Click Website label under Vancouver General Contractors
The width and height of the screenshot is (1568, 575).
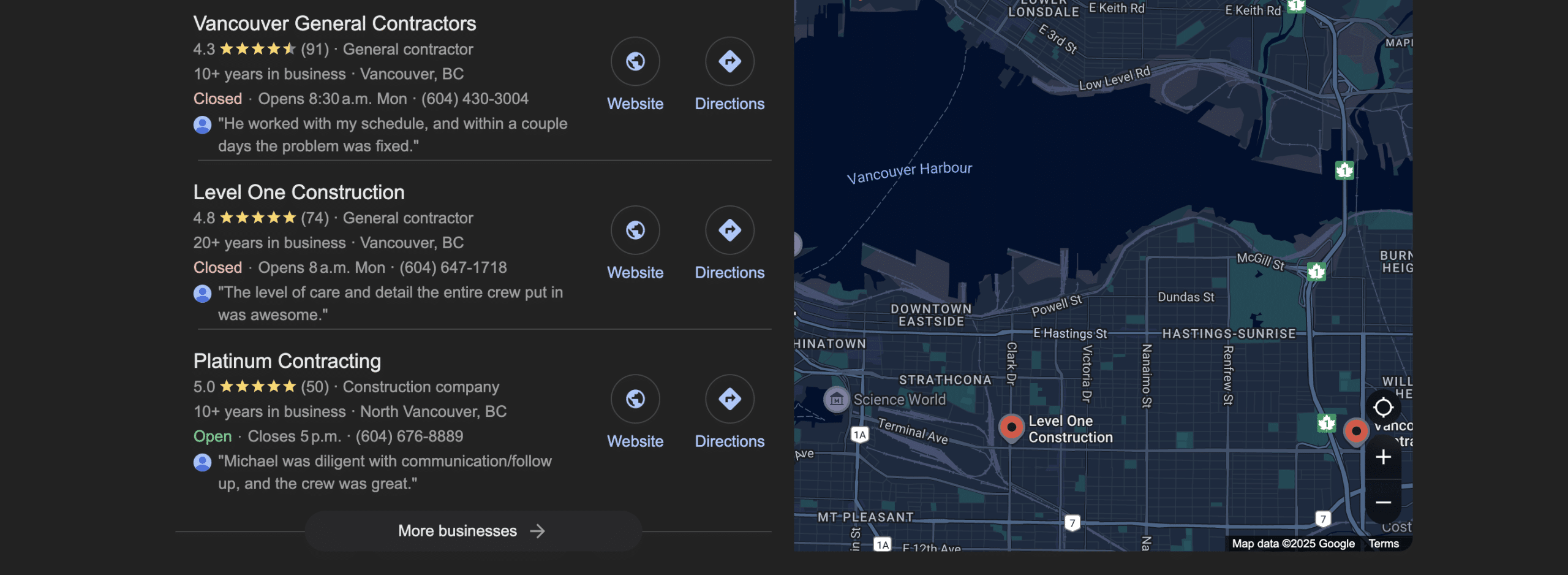635,104
